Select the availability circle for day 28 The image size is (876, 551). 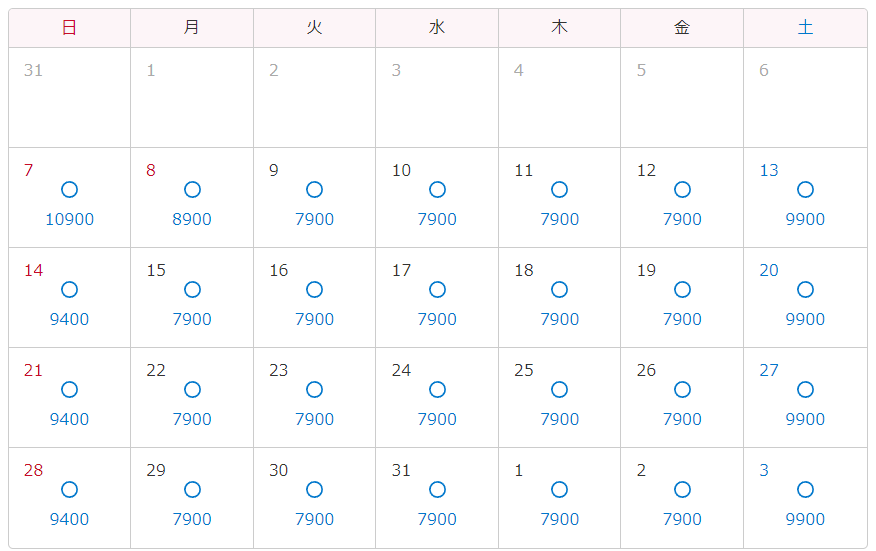point(69,490)
